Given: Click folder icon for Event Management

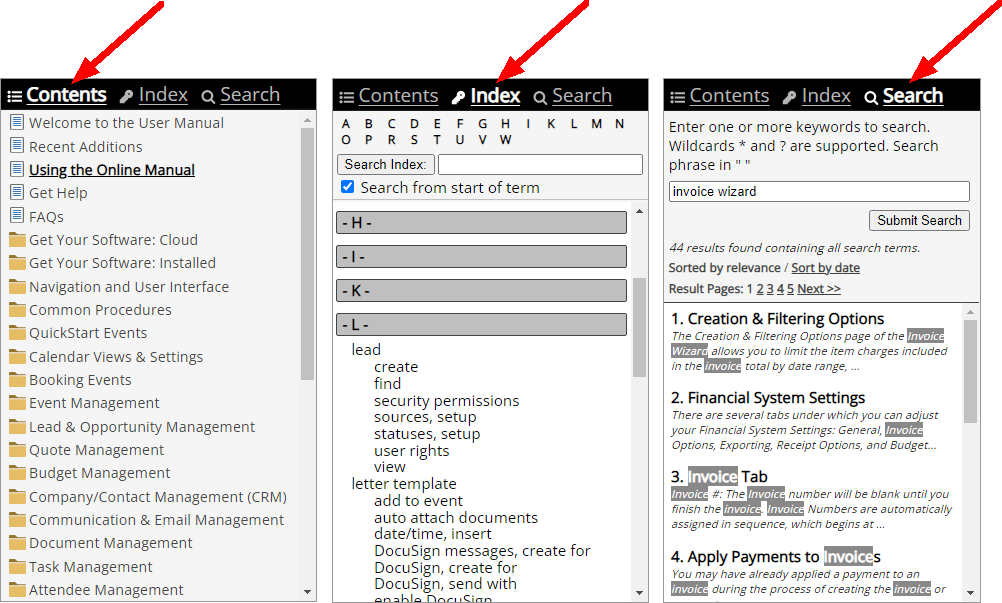Looking at the screenshot, I should coord(17,403).
